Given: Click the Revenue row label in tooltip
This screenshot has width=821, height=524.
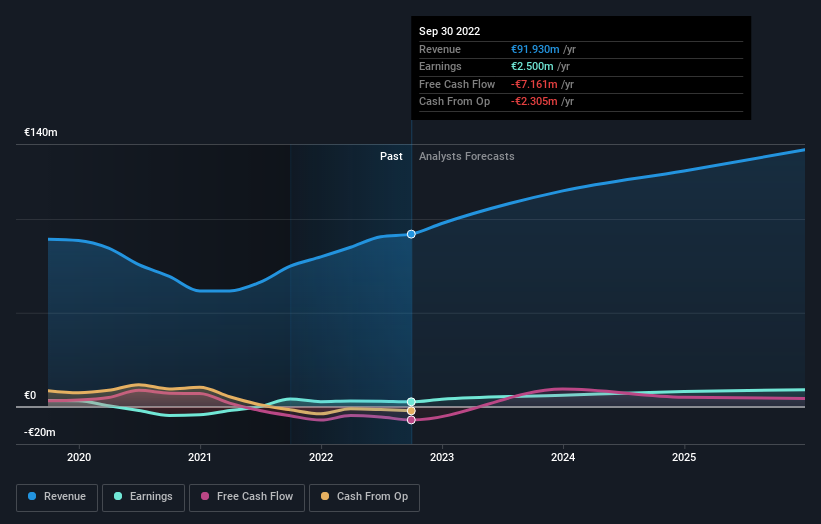Looking at the screenshot, I should coord(440,49).
